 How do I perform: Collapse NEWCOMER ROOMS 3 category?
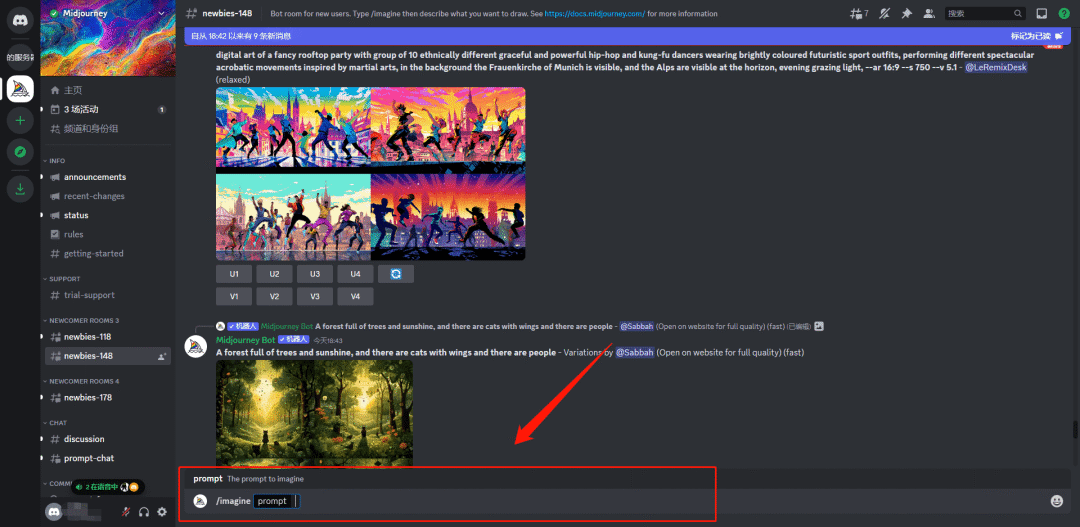tap(83, 320)
